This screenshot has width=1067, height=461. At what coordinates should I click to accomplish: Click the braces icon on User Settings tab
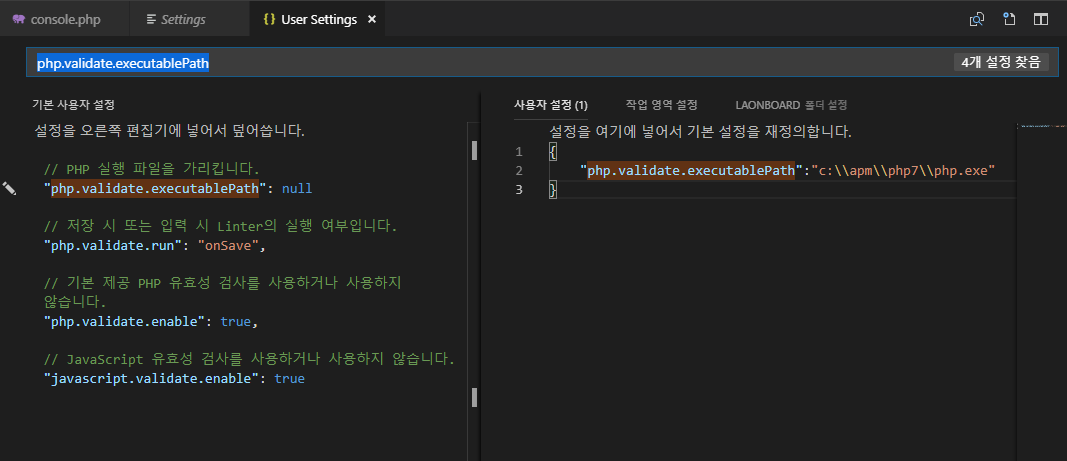[269, 19]
